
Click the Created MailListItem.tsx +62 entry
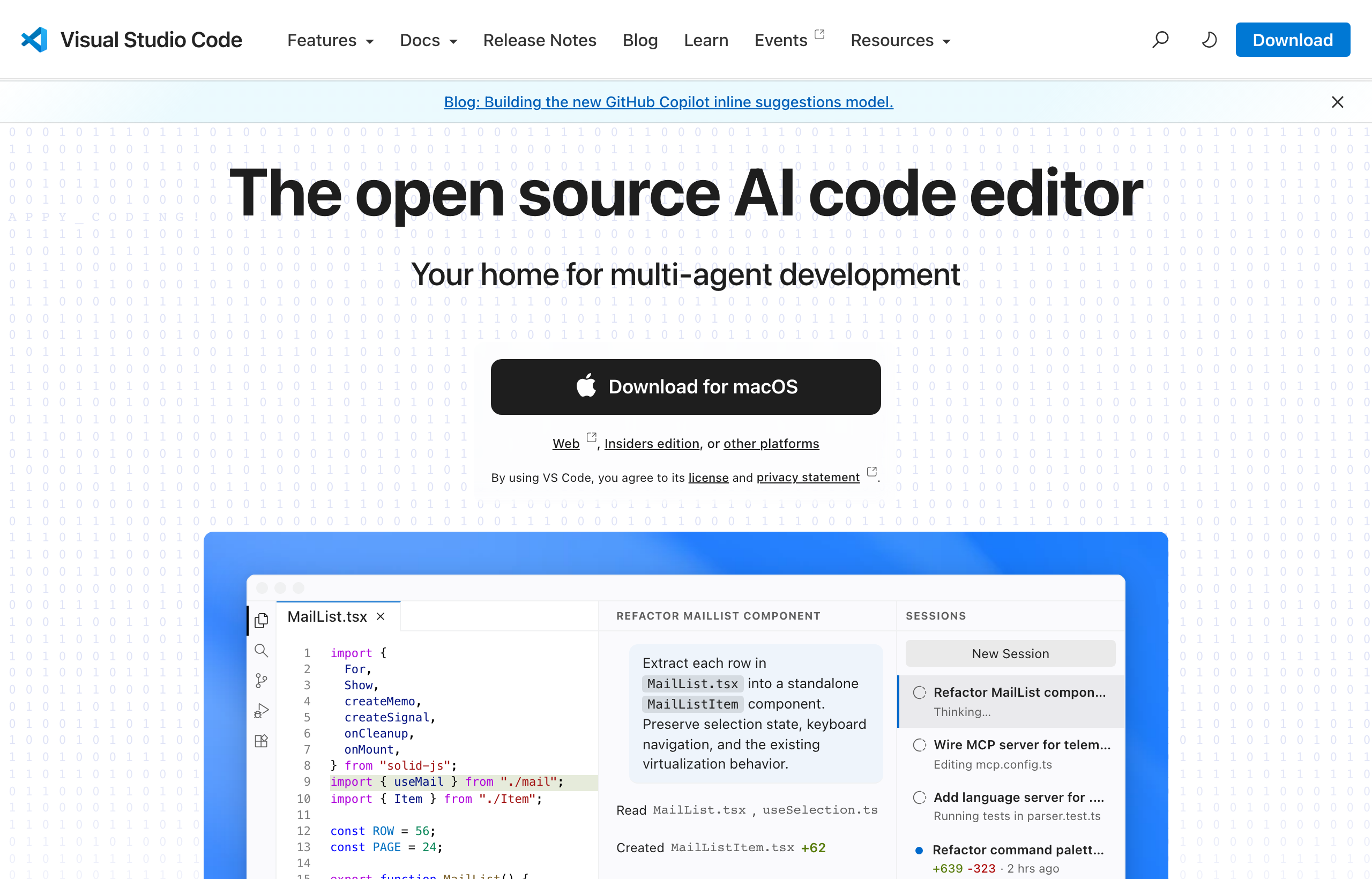pos(721,847)
